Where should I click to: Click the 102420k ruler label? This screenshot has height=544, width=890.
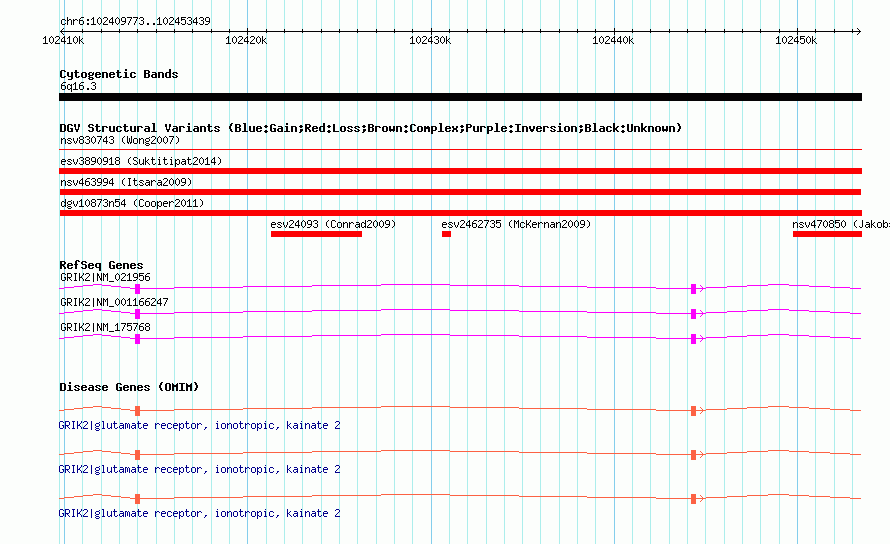[246, 40]
